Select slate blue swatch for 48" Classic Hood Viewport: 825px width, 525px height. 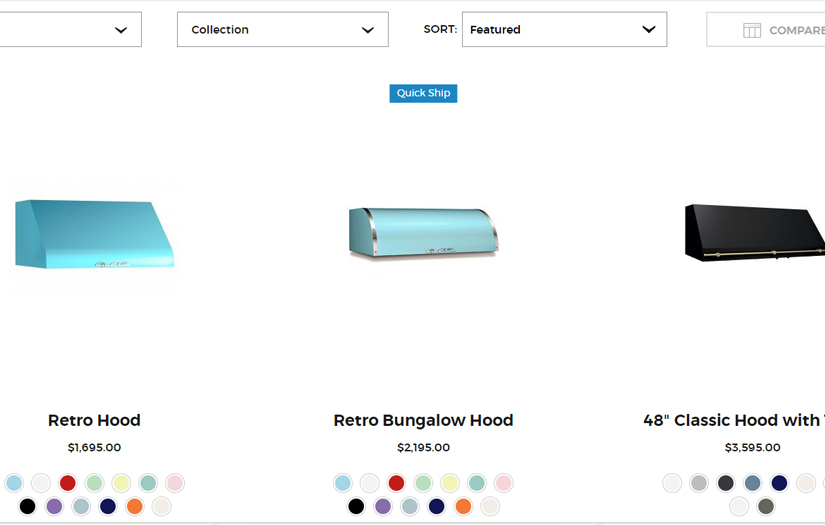(752, 483)
